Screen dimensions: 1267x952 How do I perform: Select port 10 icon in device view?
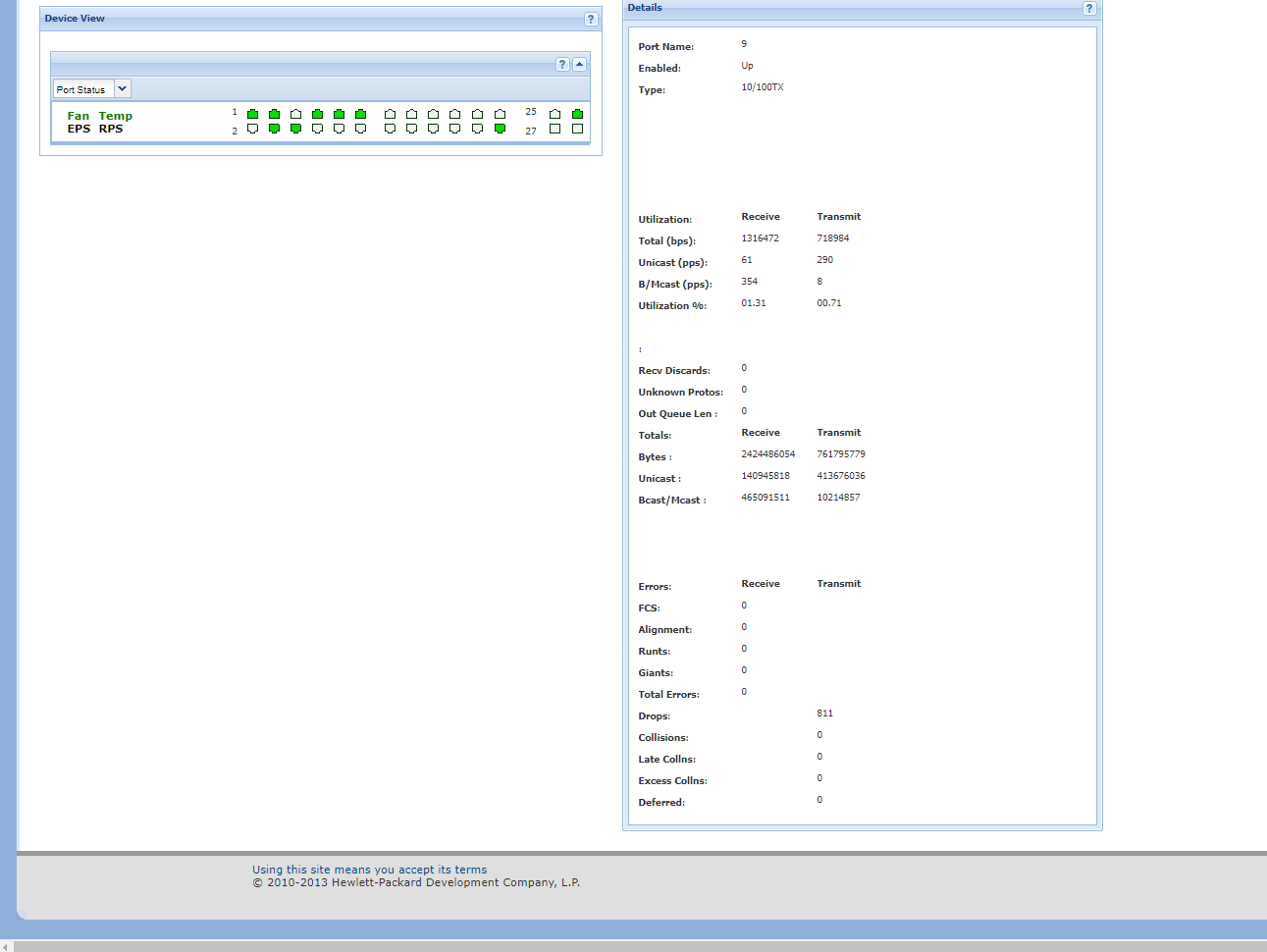pos(339,129)
